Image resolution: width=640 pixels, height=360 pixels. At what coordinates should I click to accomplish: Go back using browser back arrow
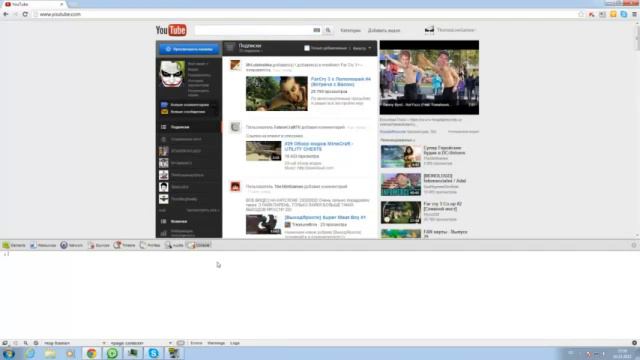point(6,14)
